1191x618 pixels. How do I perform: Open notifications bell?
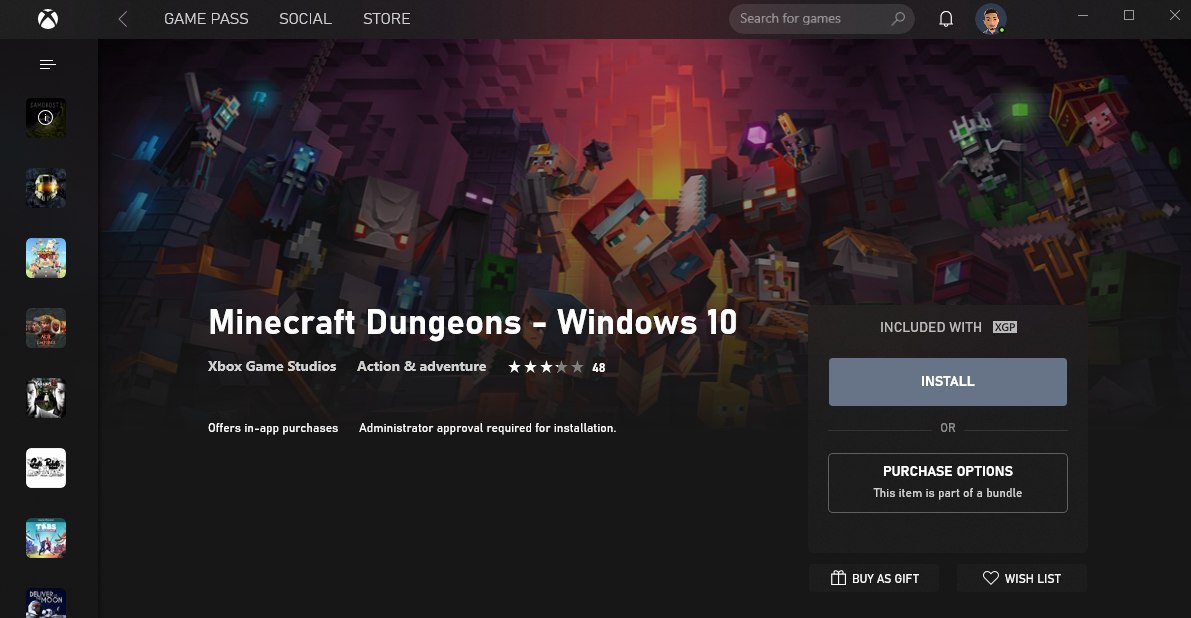pos(946,19)
